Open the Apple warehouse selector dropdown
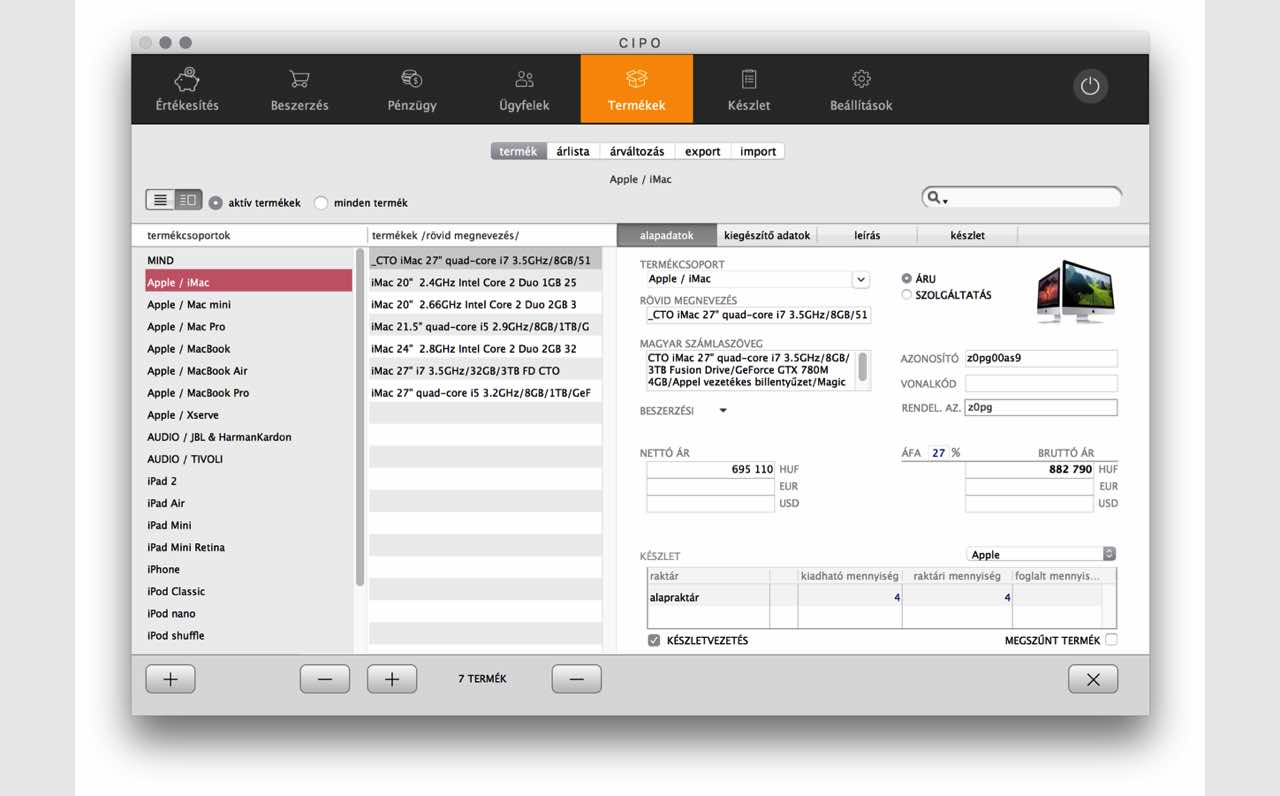 [1109, 554]
